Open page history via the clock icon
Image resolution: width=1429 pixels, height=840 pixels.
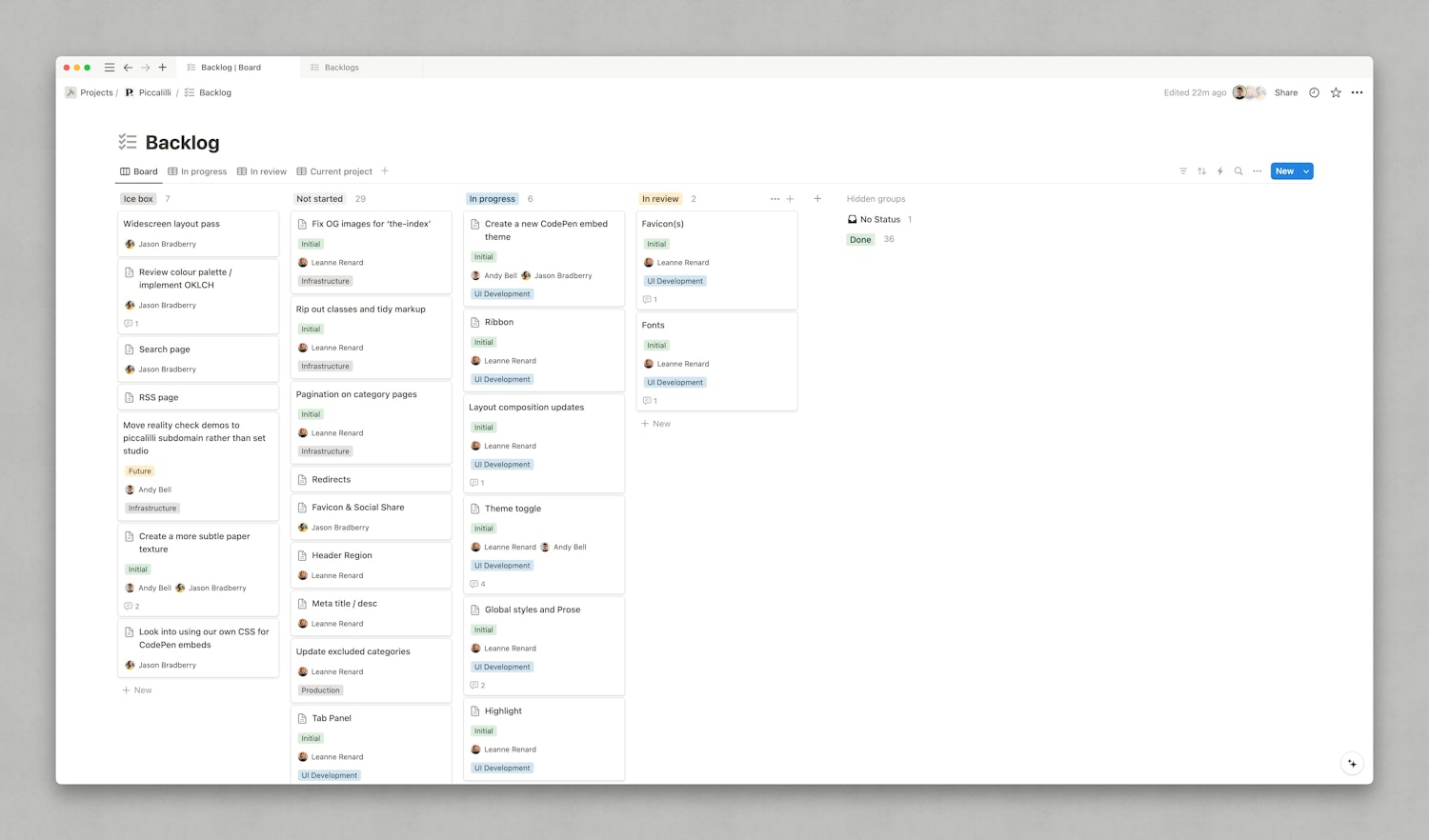(x=1314, y=92)
